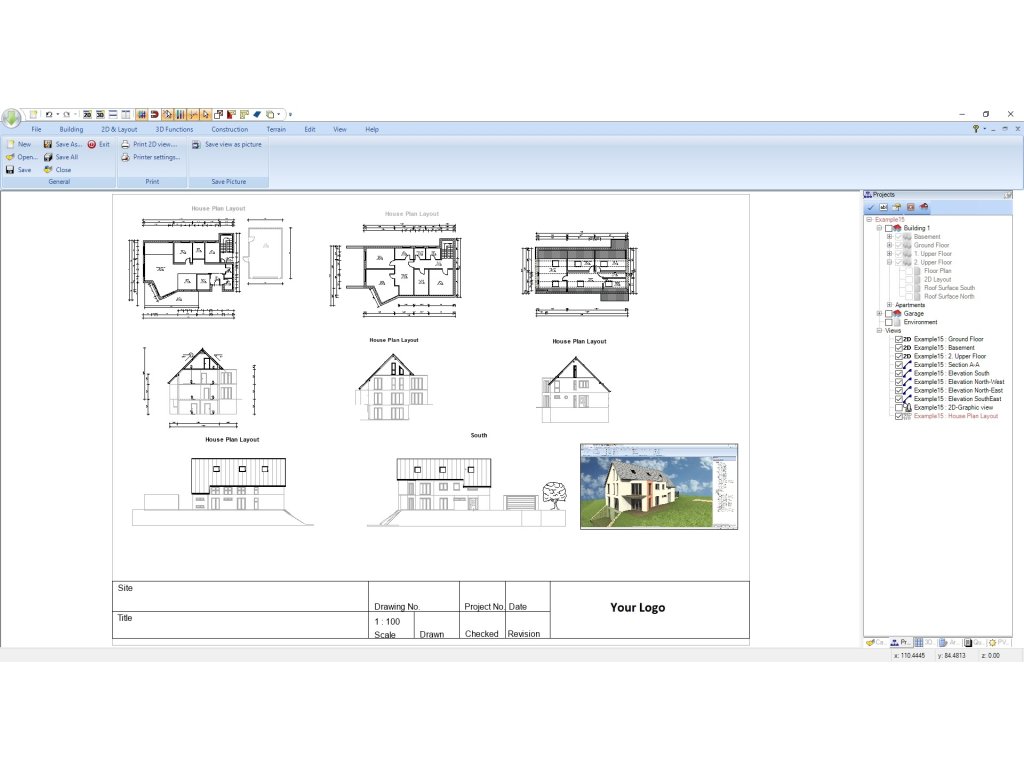Click the undo arrow in quick toolbar

pyautogui.click(x=48, y=114)
